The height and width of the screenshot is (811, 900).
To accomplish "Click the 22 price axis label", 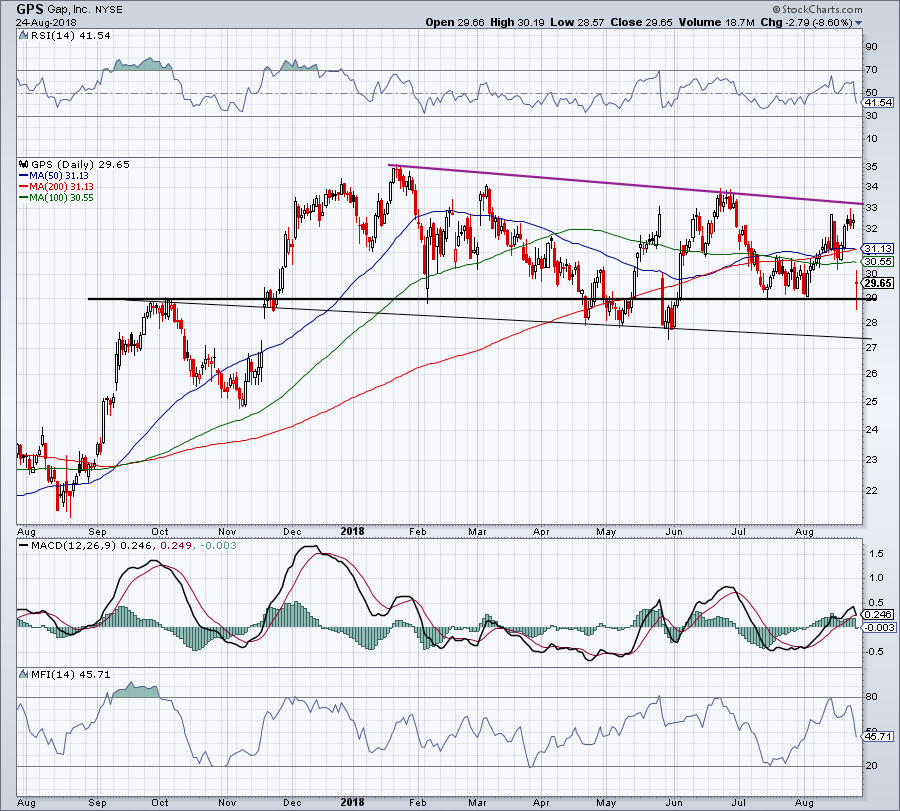I will [871, 490].
